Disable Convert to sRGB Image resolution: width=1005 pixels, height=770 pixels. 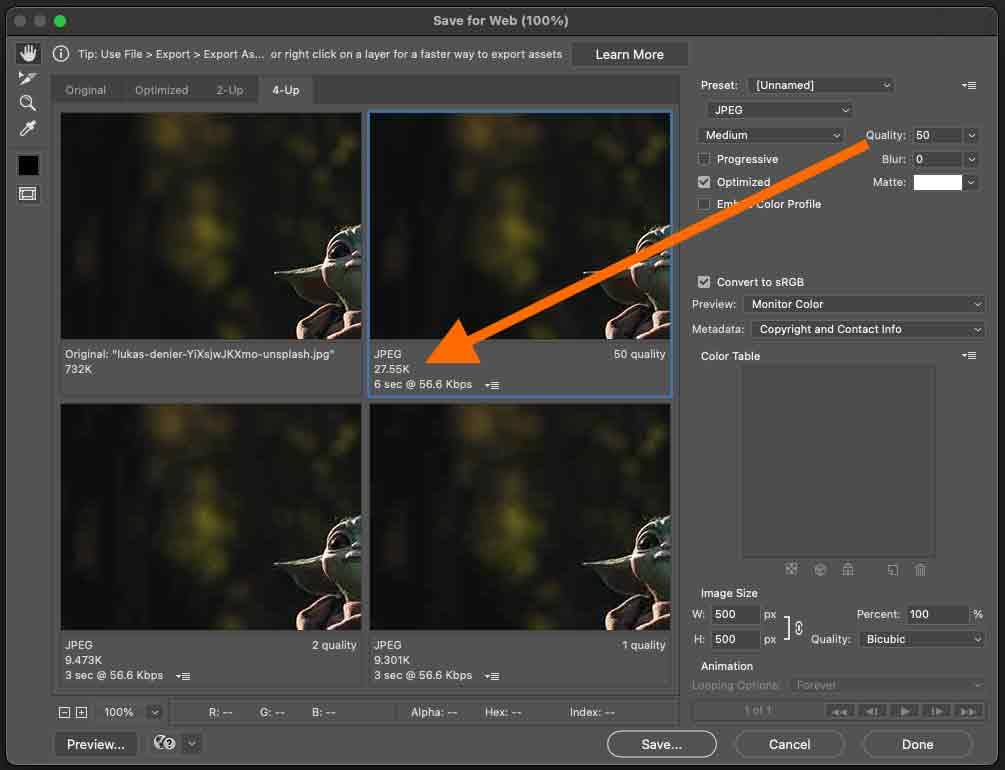click(704, 282)
